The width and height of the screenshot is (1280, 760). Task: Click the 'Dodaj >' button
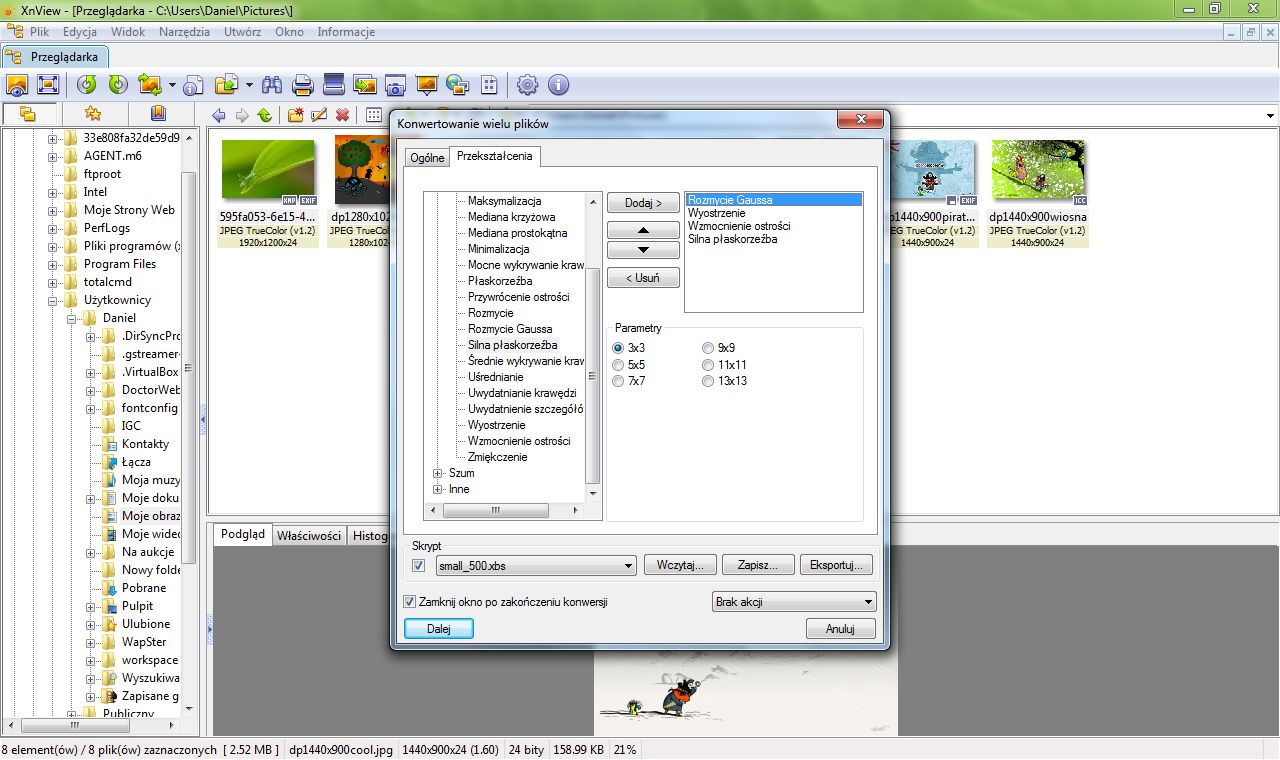[644, 203]
